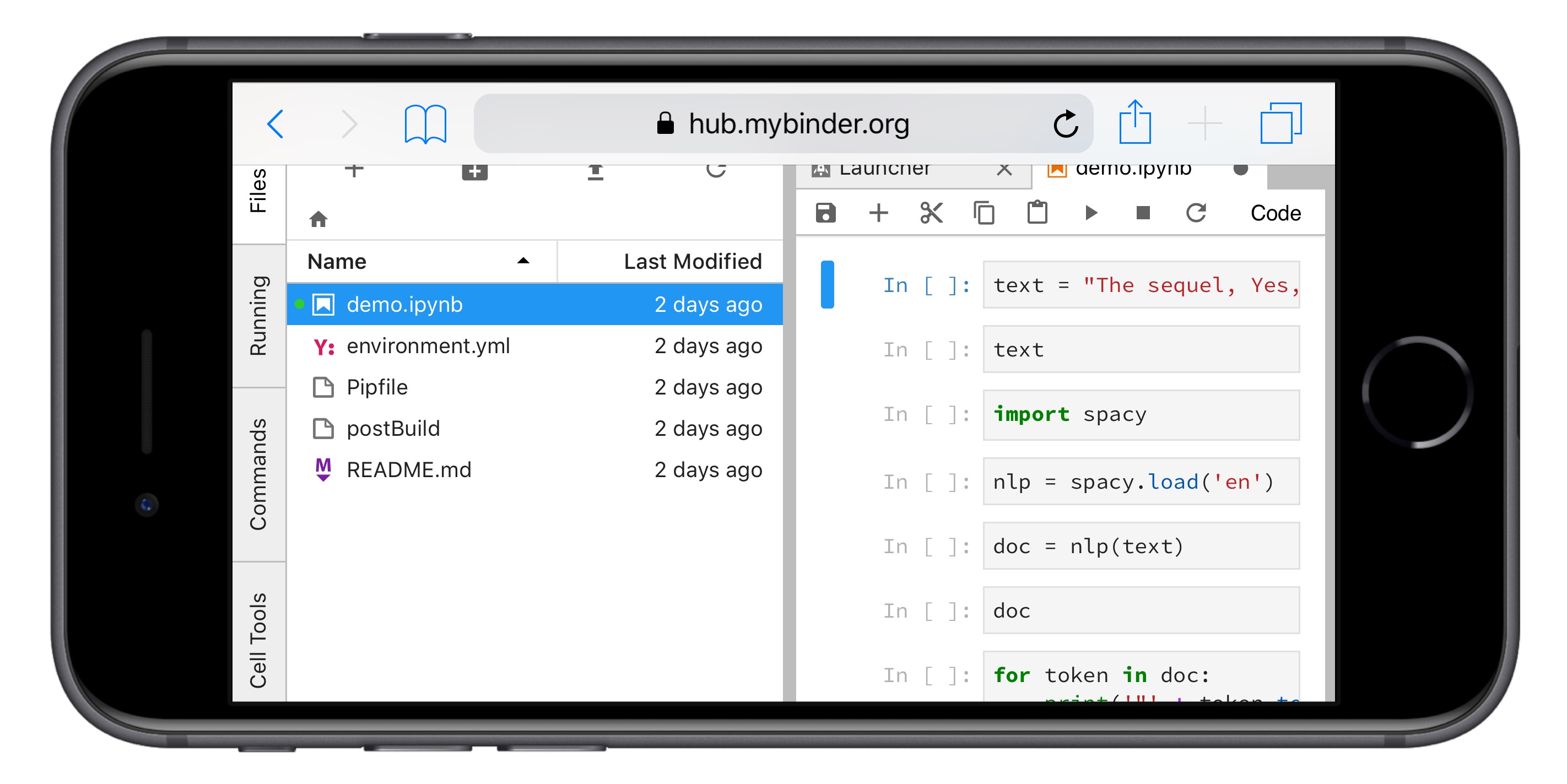Open the Commands sidebar tab
Viewport: 1567px width, 784px height.
[258, 474]
